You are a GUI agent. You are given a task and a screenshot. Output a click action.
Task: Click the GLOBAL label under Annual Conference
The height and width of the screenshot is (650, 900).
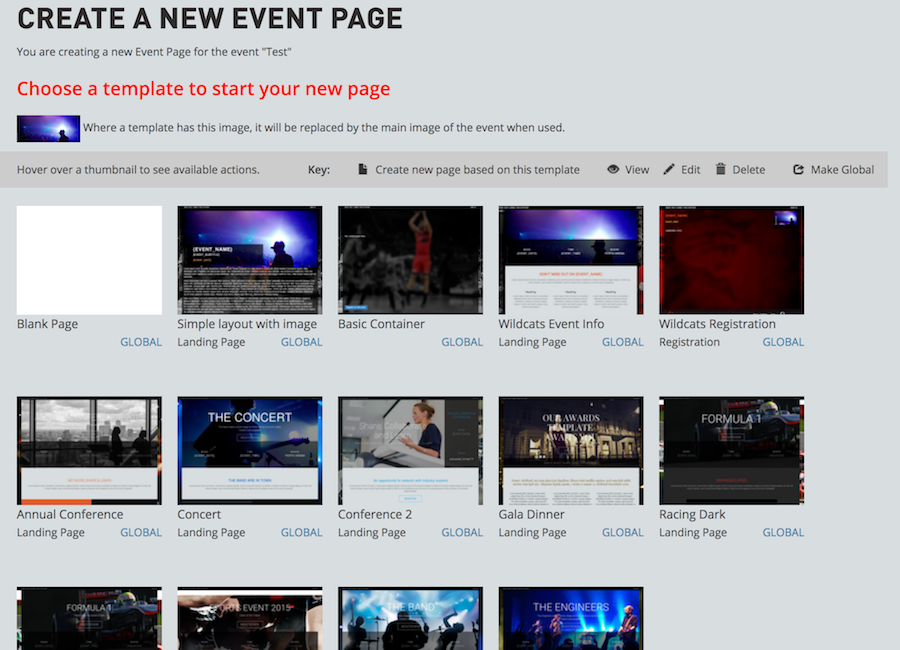click(x=141, y=532)
